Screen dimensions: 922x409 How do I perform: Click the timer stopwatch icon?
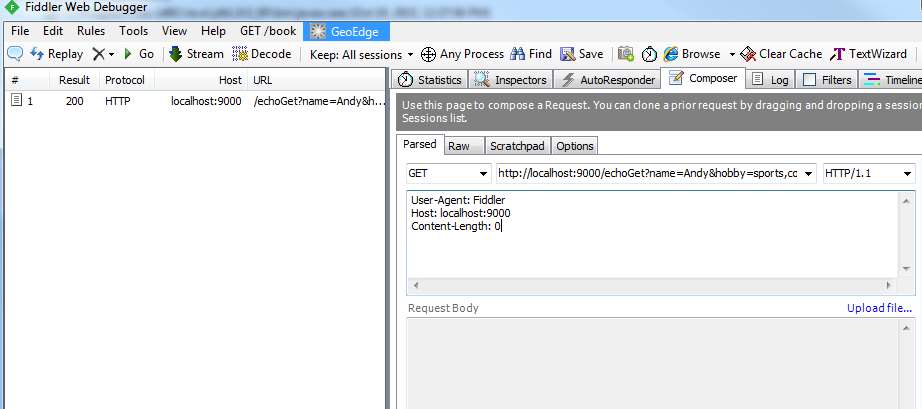(649, 54)
